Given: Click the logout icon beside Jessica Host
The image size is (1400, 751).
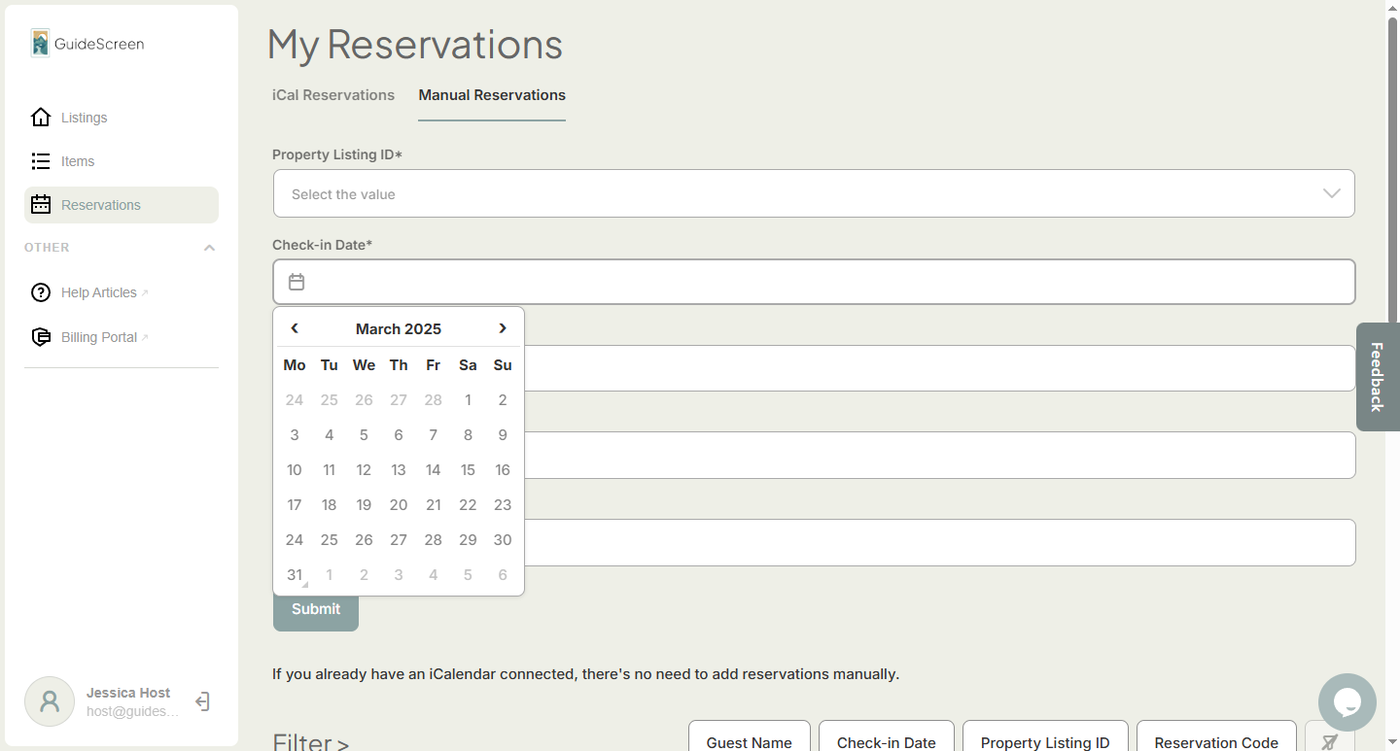Looking at the screenshot, I should (x=202, y=702).
